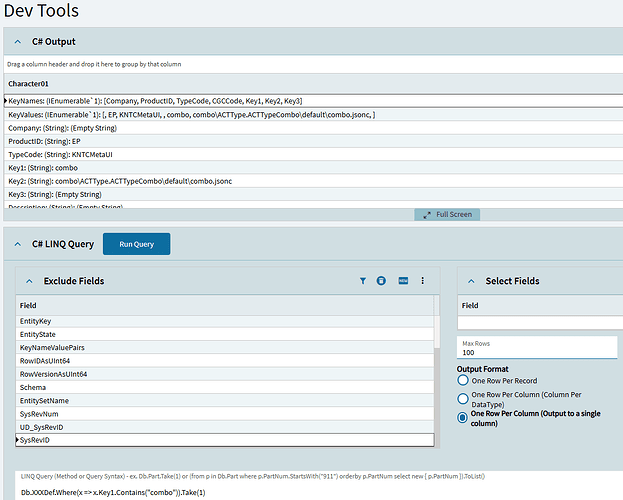The width and height of the screenshot is (623, 500).
Task: Select the 'KeyValues' output row
Action: (x=313, y=114)
